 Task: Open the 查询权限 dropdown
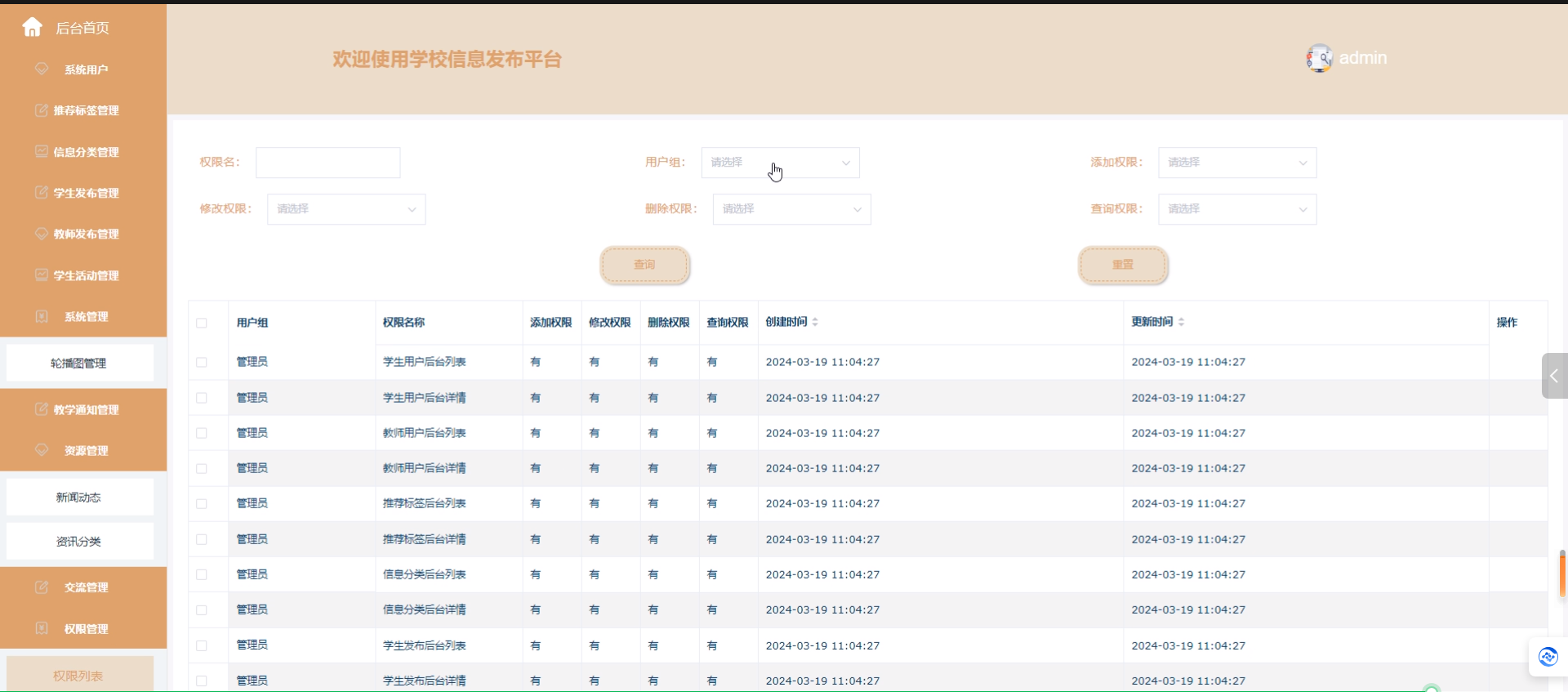pyautogui.click(x=1237, y=209)
